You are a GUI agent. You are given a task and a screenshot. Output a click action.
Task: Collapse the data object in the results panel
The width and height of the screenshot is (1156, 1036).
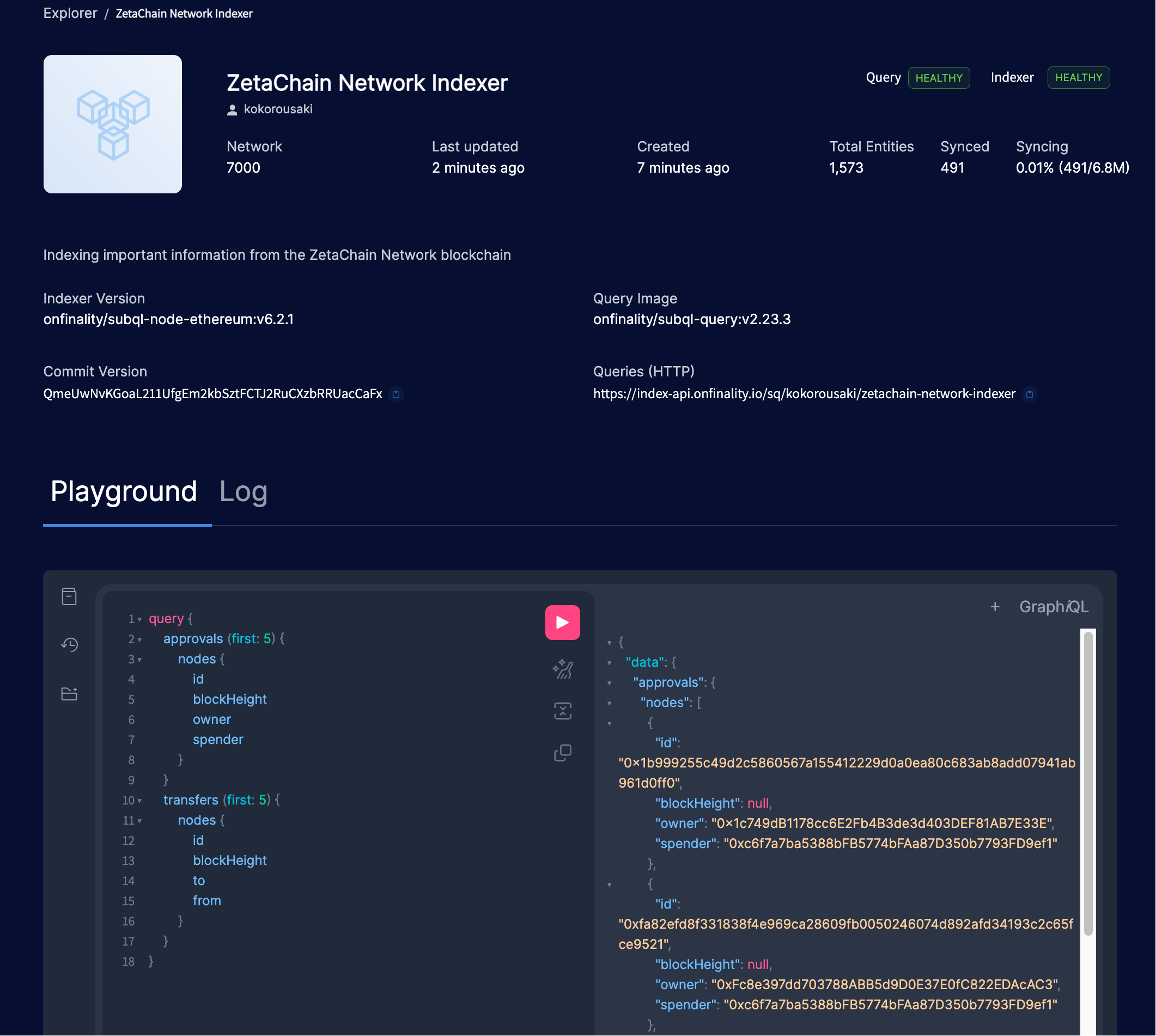[610, 662]
